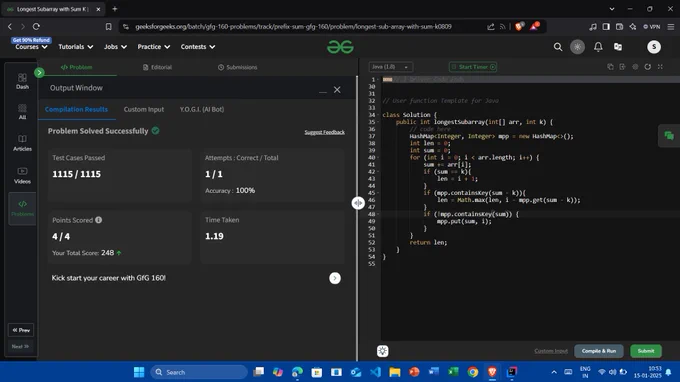Click the Next problem button
The image size is (680, 382).
click(x=20, y=346)
